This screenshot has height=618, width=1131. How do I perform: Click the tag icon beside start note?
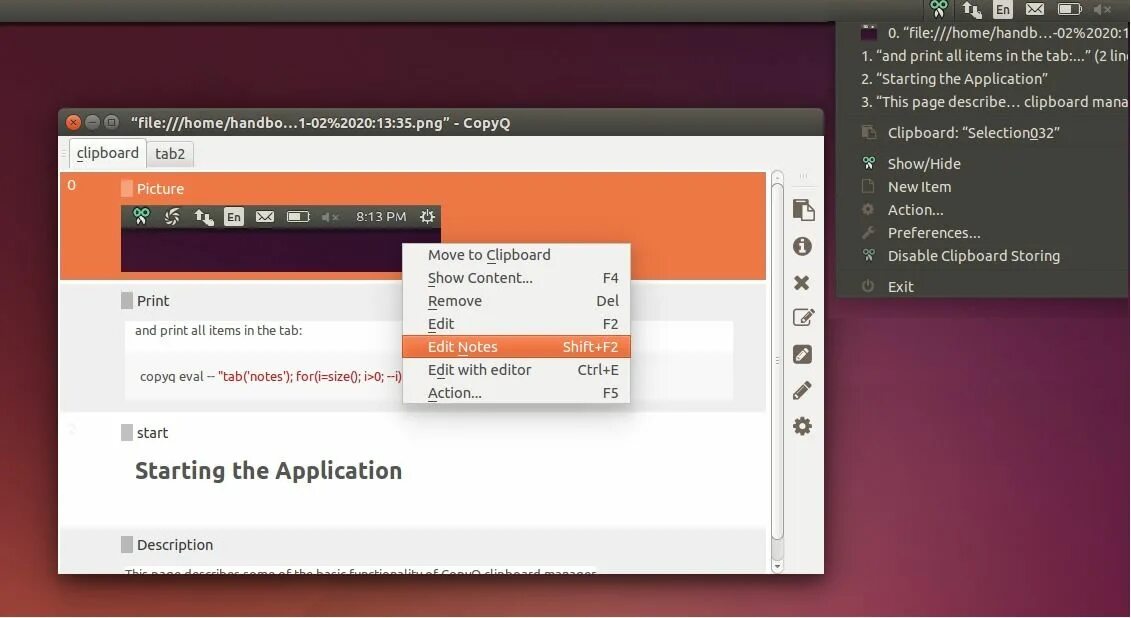[x=127, y=433]
